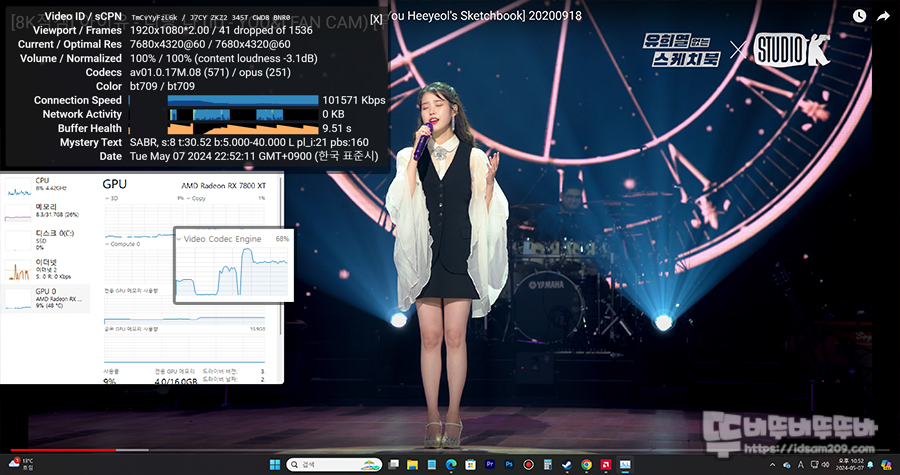Viewport: 900px width, 475px height.
Task: Open the clock and calendar flyout
Action: 849,464
